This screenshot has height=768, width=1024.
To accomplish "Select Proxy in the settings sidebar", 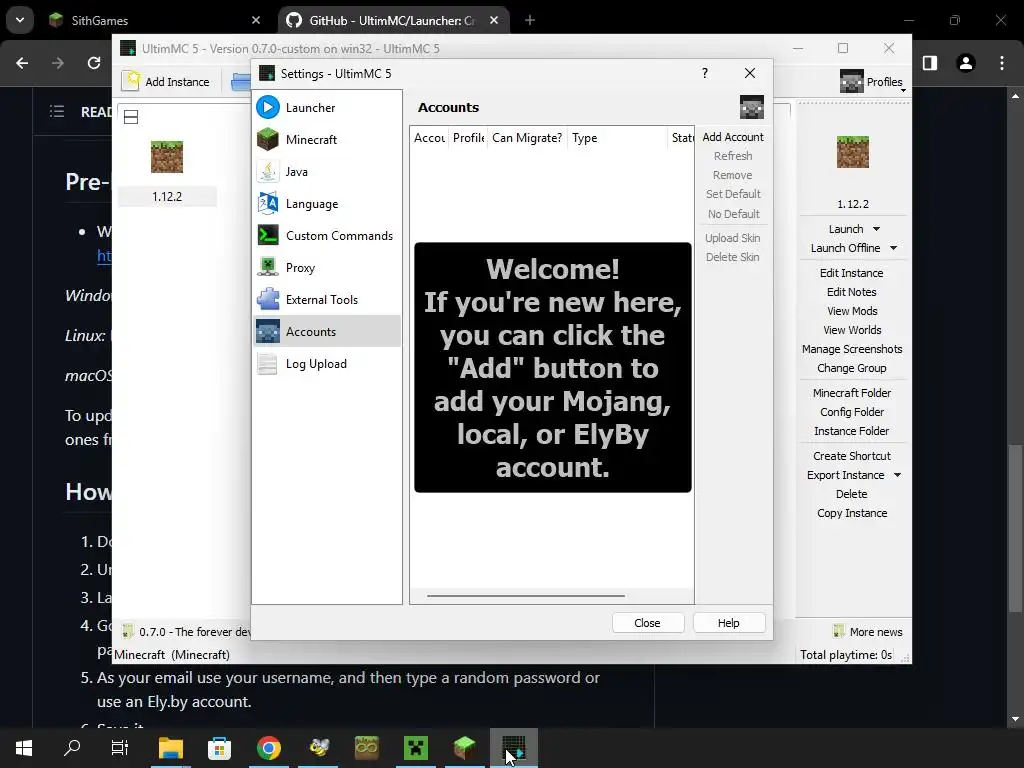I will 327,267.
